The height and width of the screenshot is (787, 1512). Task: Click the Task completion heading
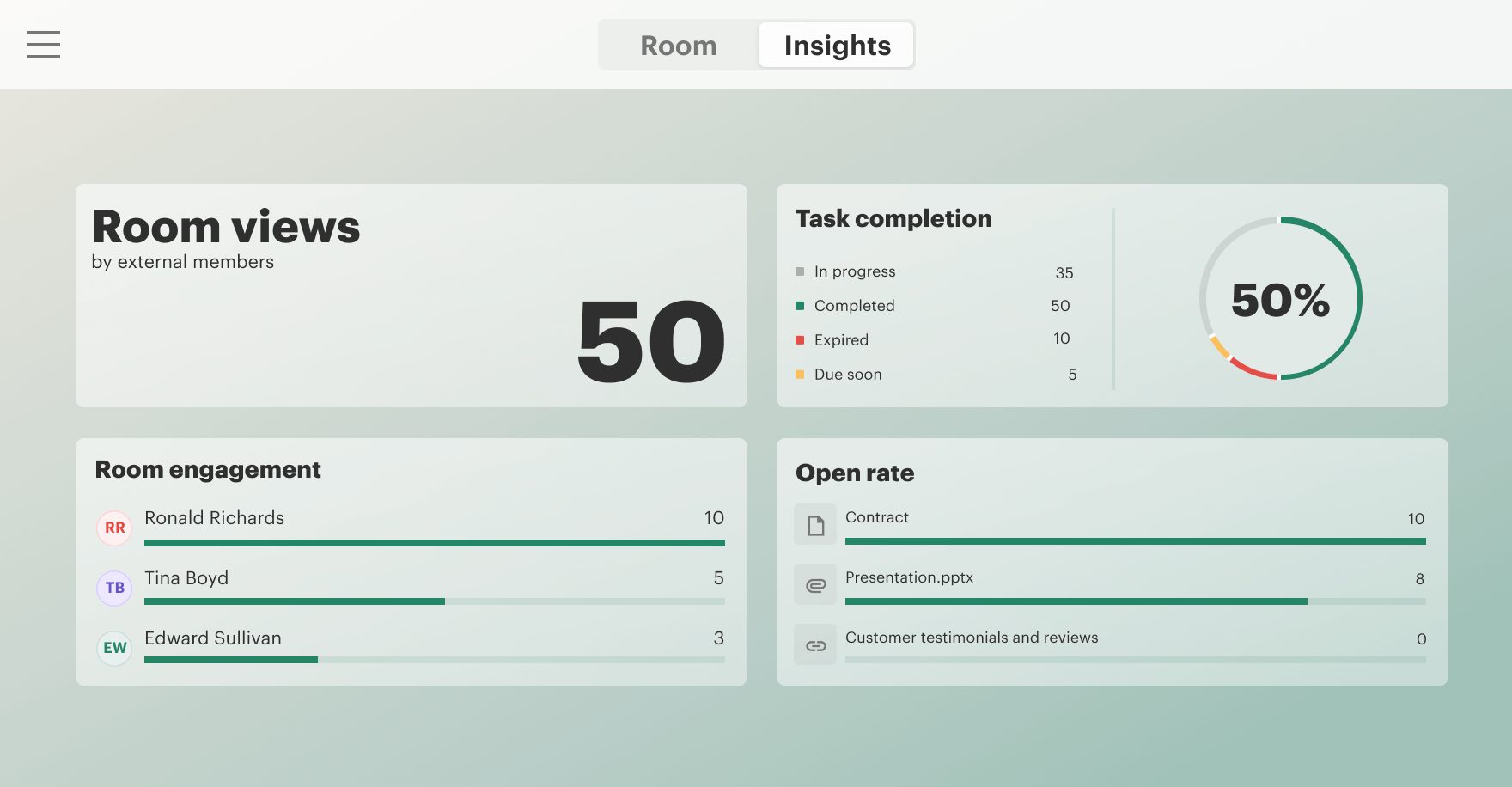coord(893,219)
